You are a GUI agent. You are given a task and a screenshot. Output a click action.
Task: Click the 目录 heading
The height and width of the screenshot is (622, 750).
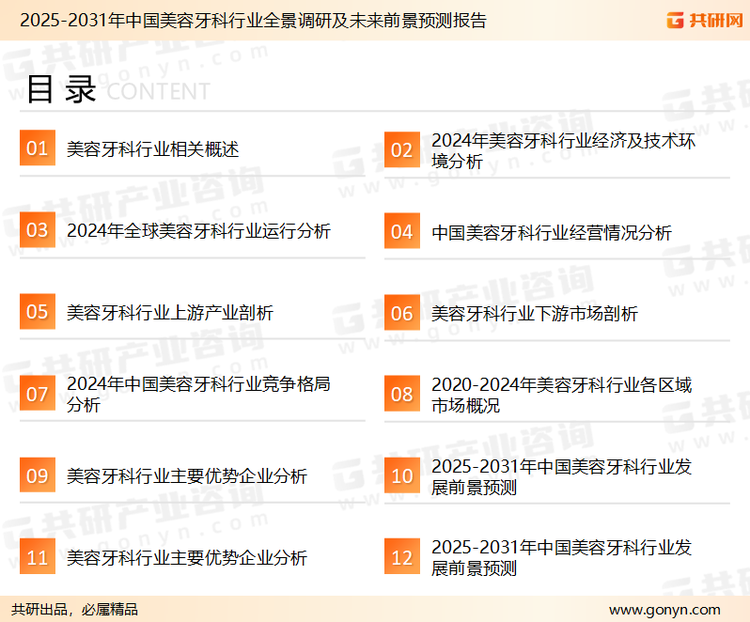[x=61, y=89]
